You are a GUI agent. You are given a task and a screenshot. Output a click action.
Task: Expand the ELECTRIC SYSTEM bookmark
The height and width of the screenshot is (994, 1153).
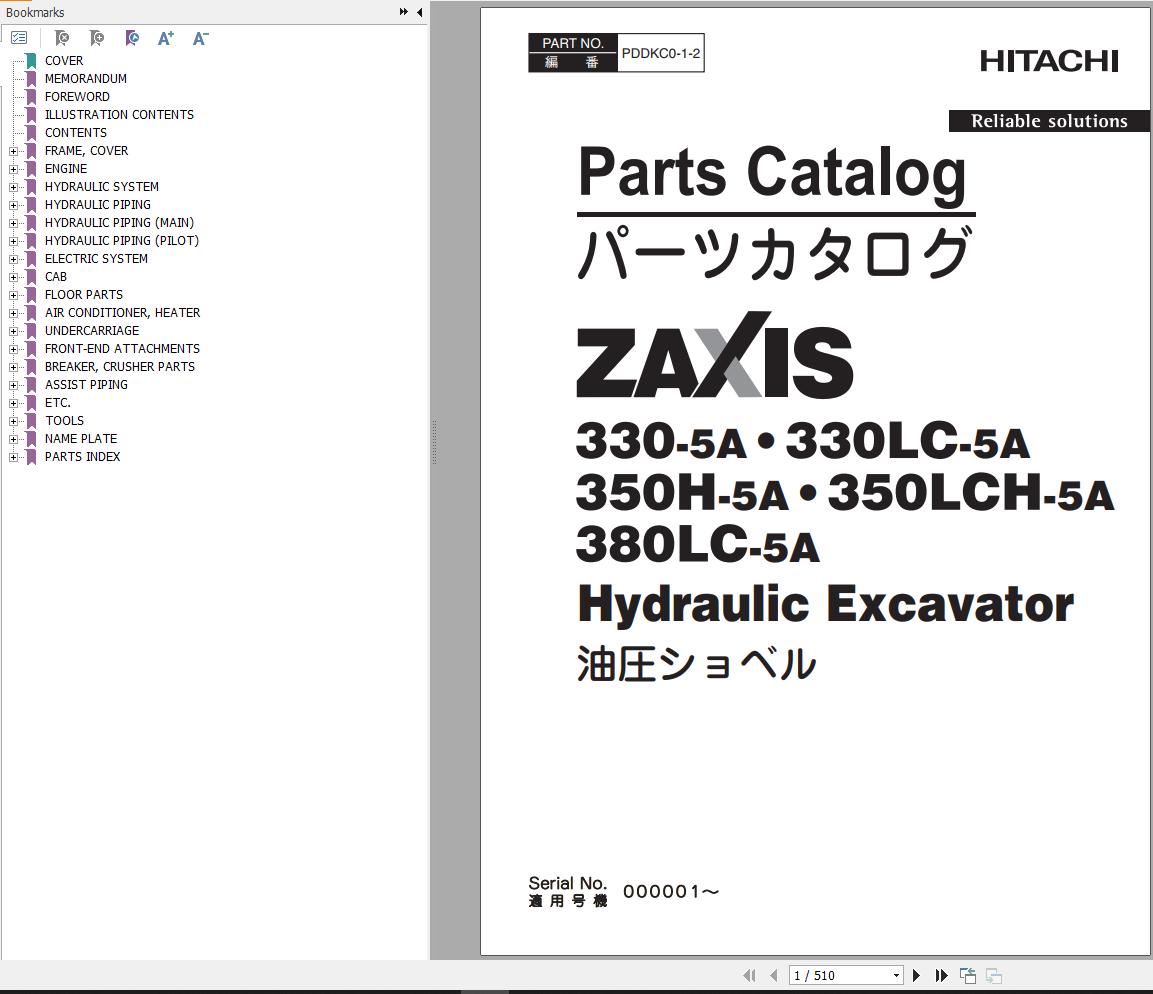13,260
